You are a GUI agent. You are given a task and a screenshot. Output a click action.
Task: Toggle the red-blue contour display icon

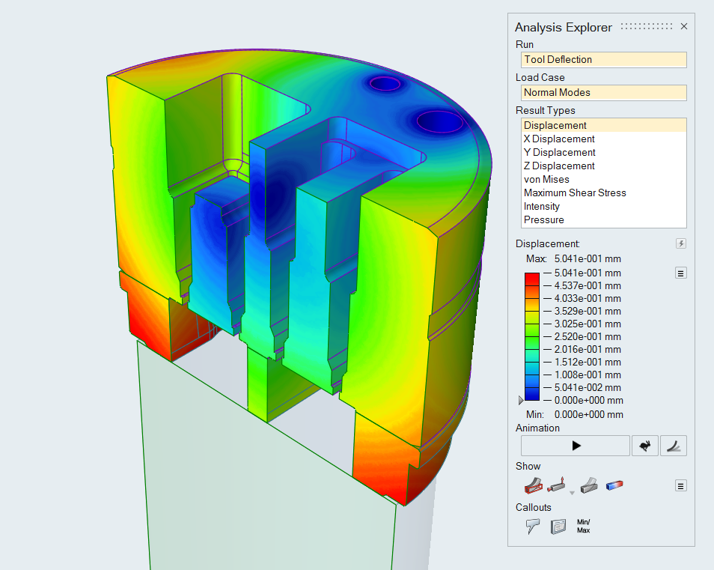click(615, 485)
